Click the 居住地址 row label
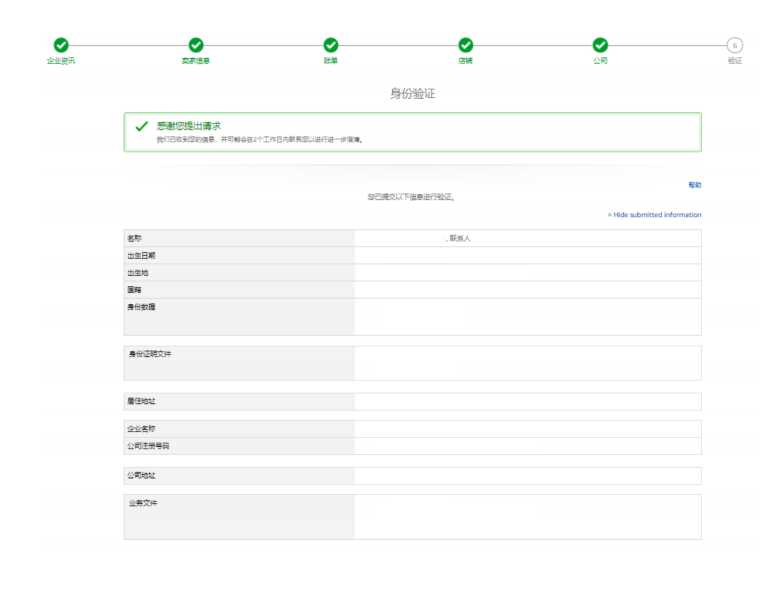The height and width of the screenshot is (606, 770). 141,401
